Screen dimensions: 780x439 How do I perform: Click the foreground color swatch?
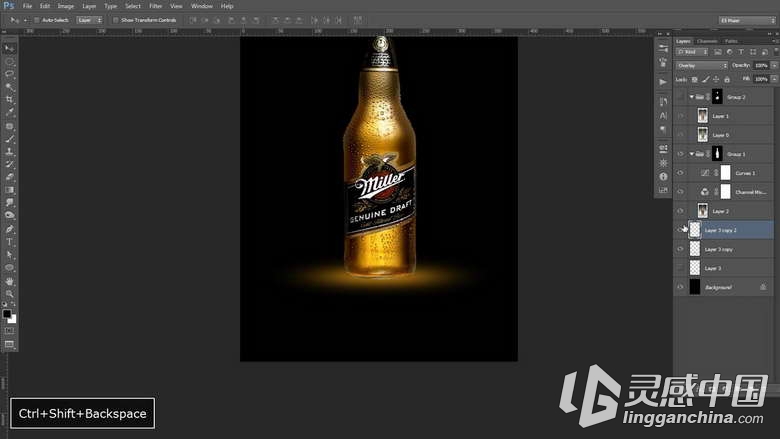pyautogui.click(x=6, y=314)
